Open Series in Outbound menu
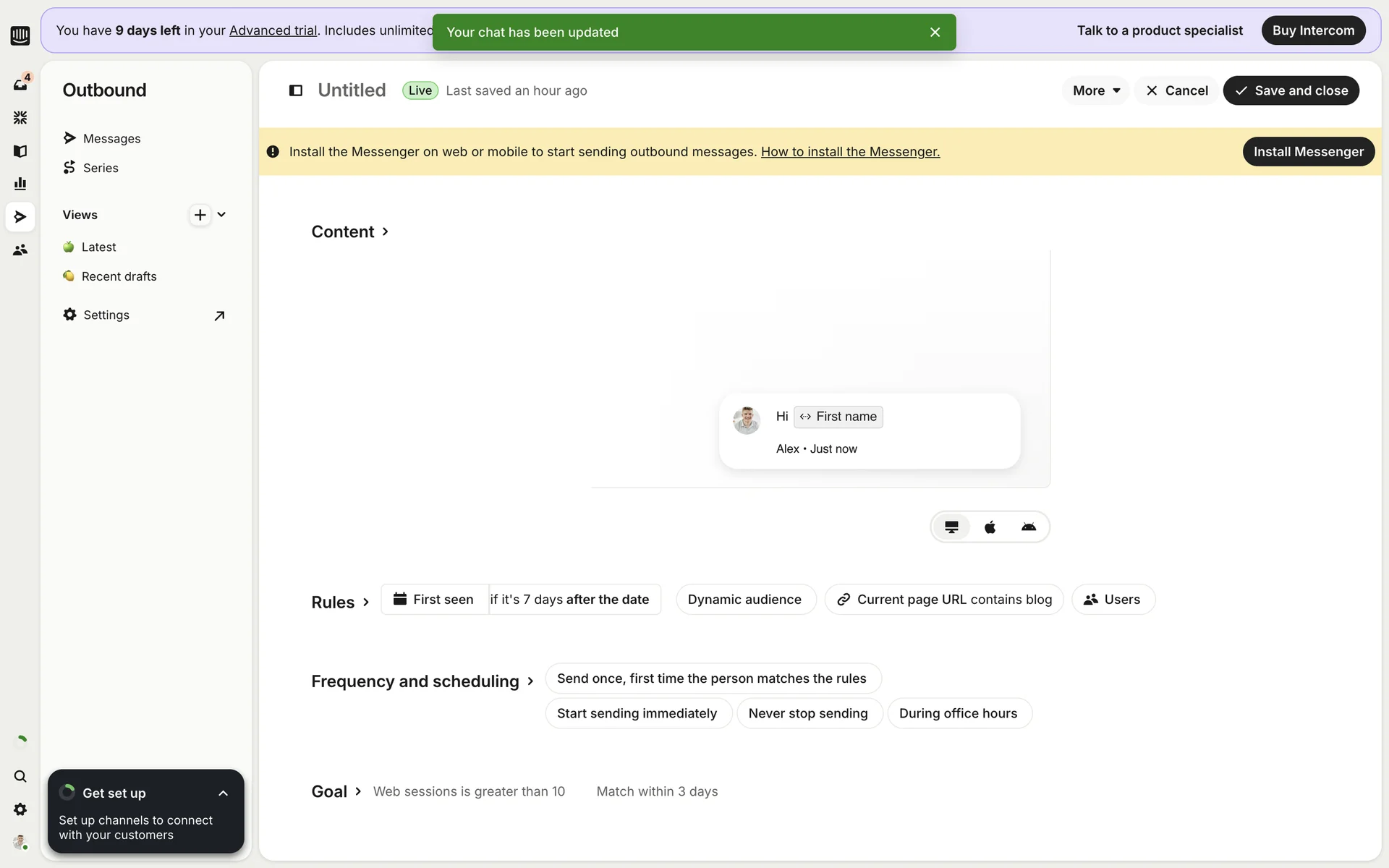The height and width of the screenshot is (868, 1389). [101, 168]
